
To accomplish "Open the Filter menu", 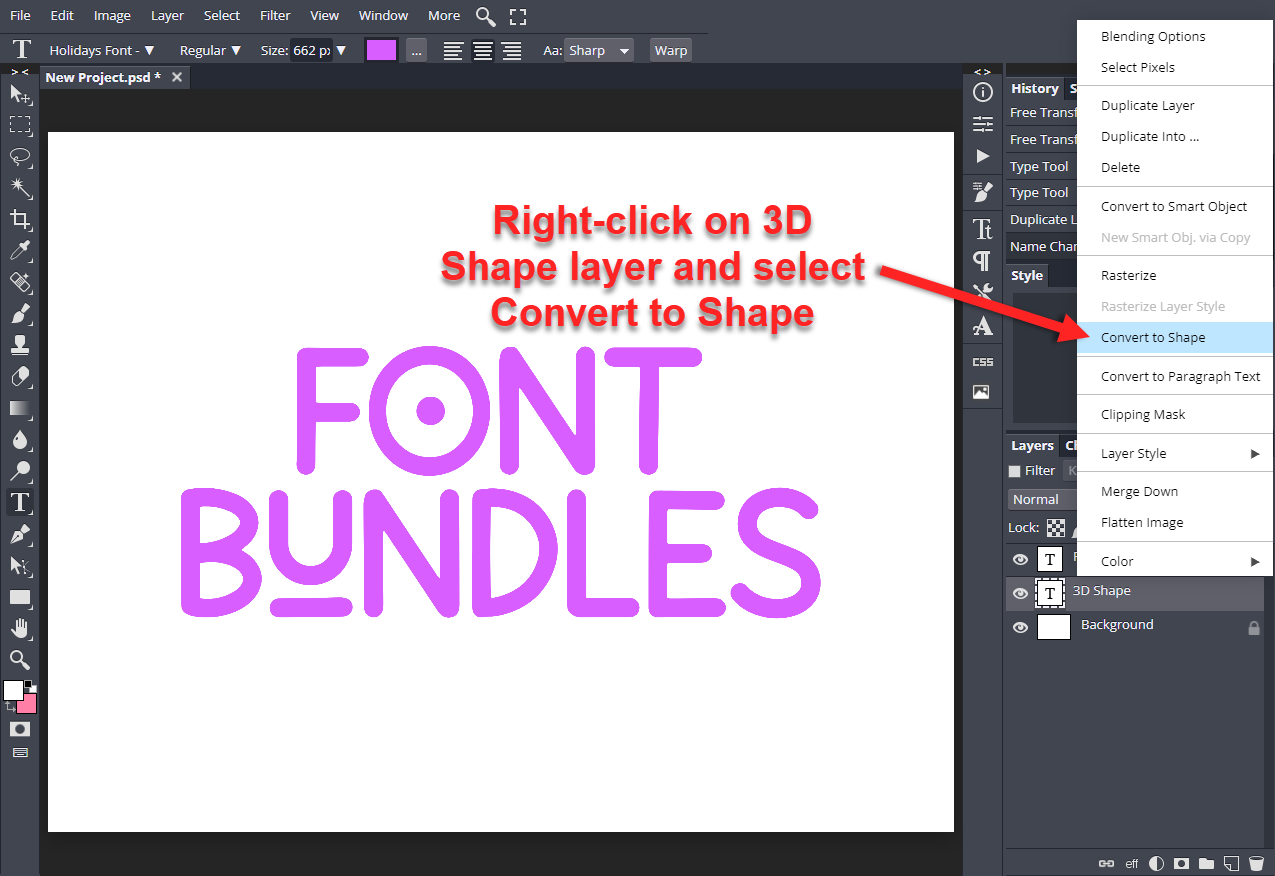I will click(x=275, y=15).
